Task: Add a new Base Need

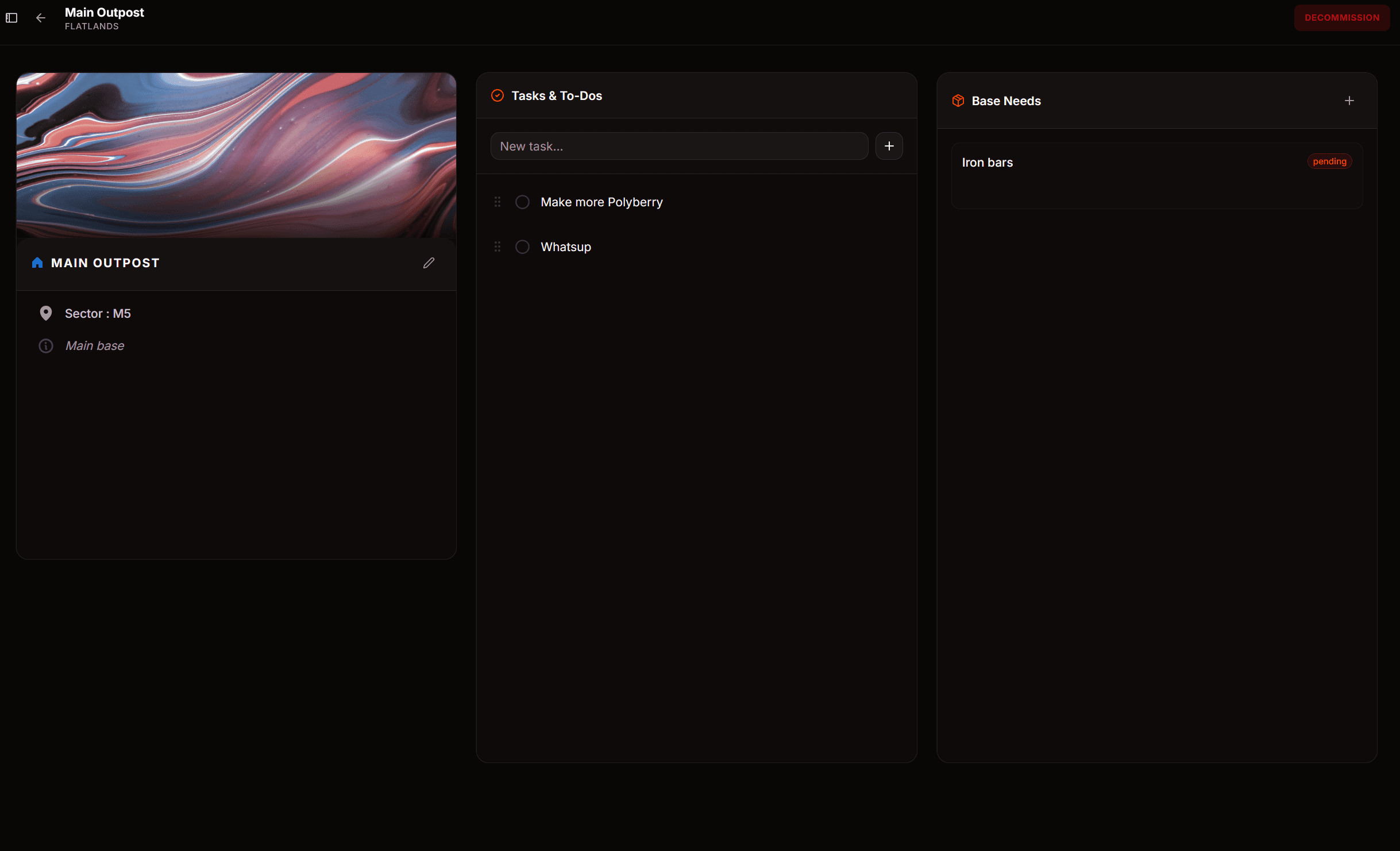Action: pyautogui.click(x=1349, y=101)
